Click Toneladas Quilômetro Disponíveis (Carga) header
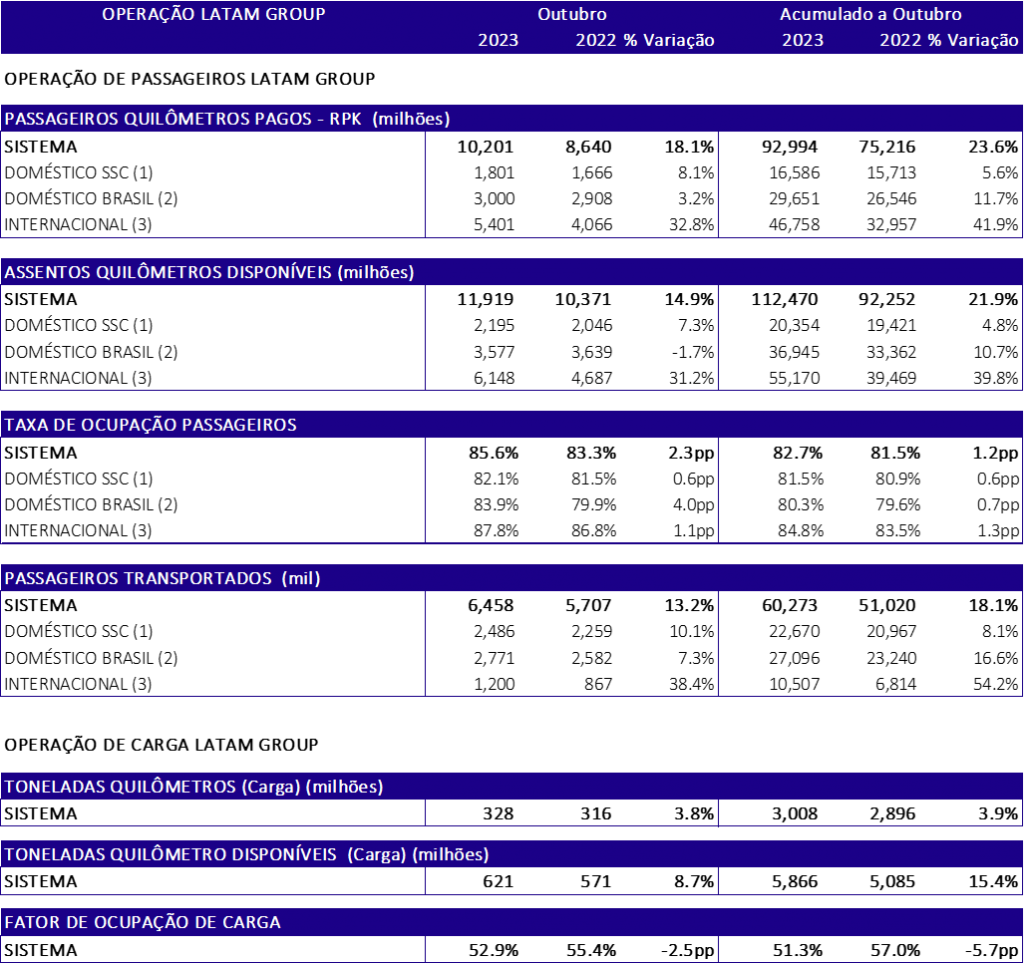1024x964 pixels. (246, 855)
